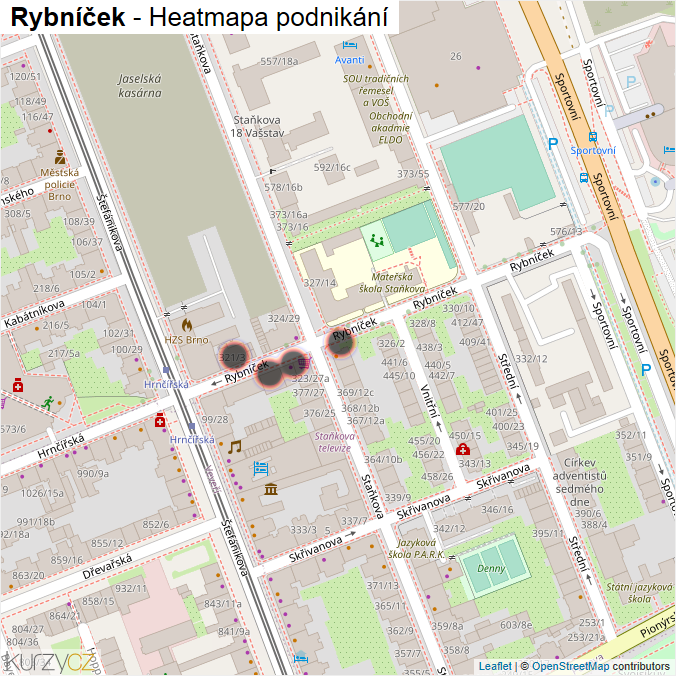This screenshot has height=676, width=676.
Task: Click house number 990/9a
Action: click(93, 473)
